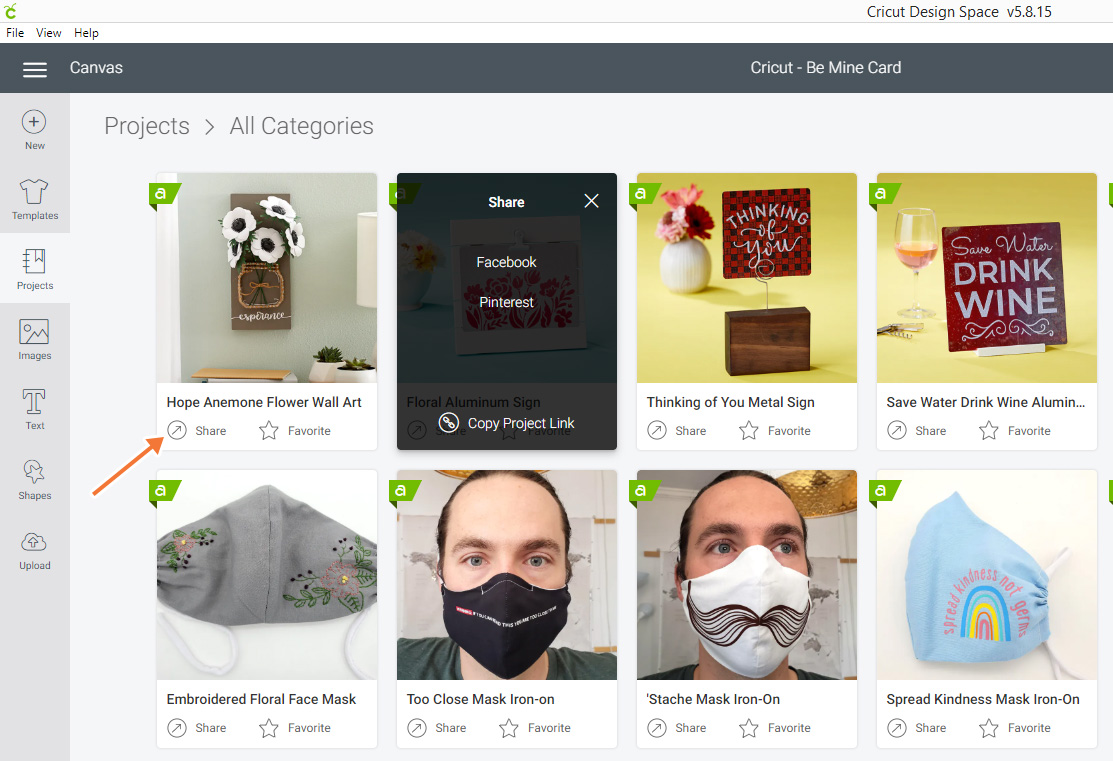This screenshot has height=761, width=1113.
Task: Open the Templates t-shirt icon
Action: [34, 192]
